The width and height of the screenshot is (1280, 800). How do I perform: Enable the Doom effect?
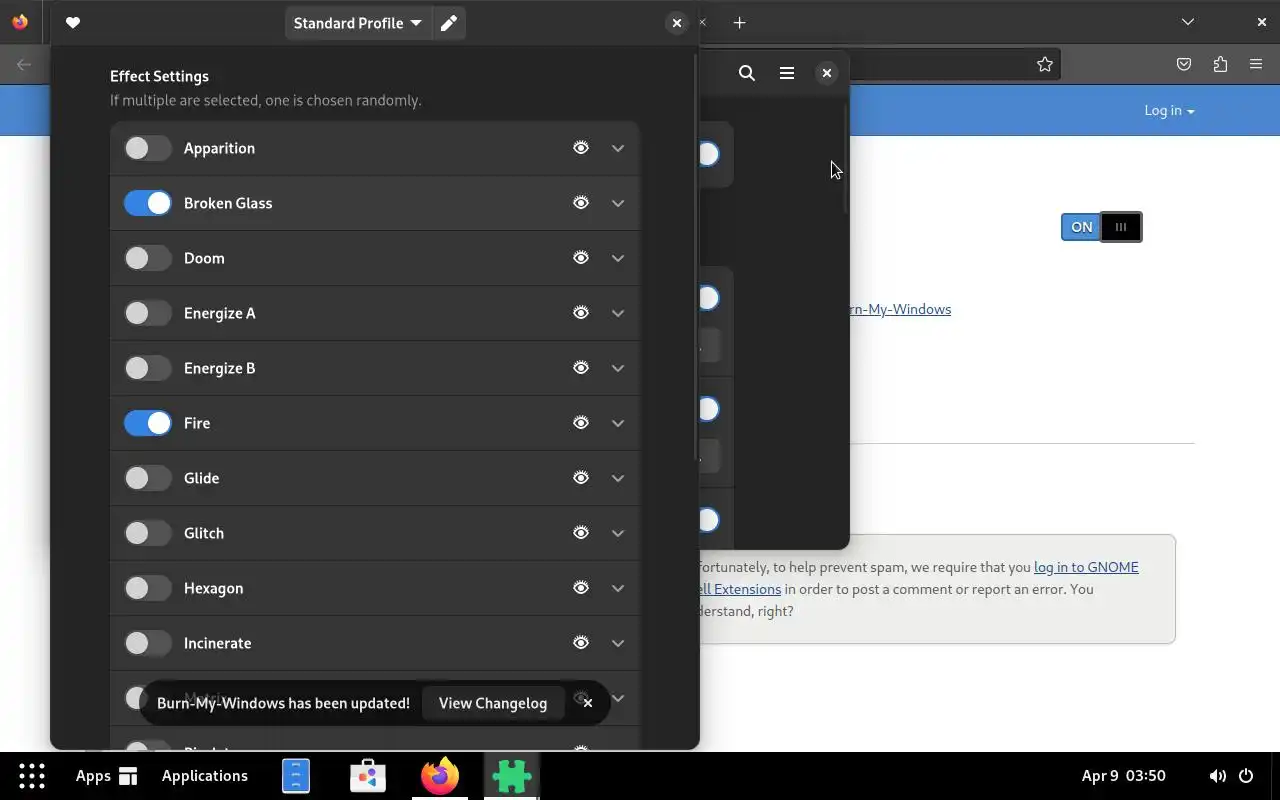(x=148, y=258)
